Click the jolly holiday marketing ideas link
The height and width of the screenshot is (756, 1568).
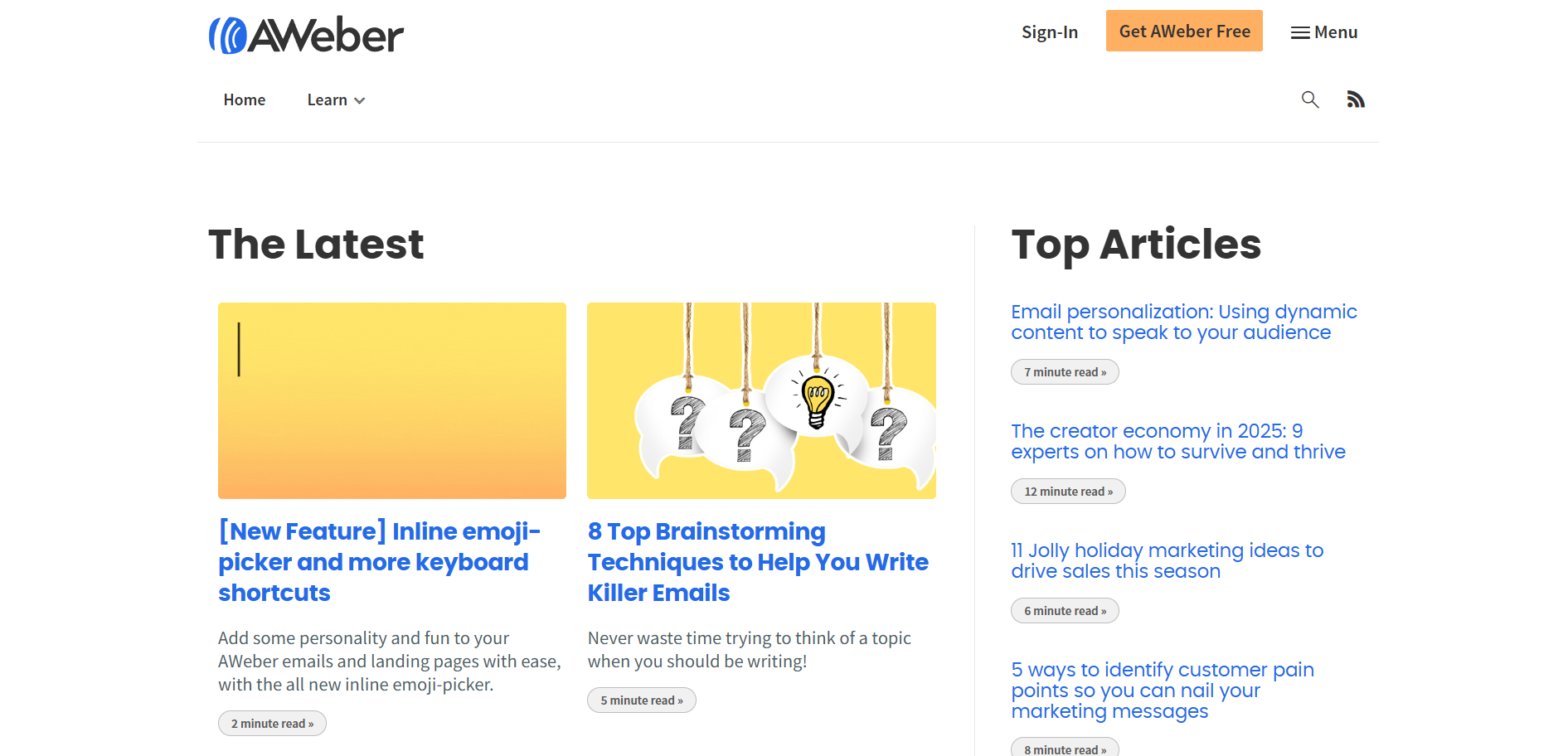1167,560
